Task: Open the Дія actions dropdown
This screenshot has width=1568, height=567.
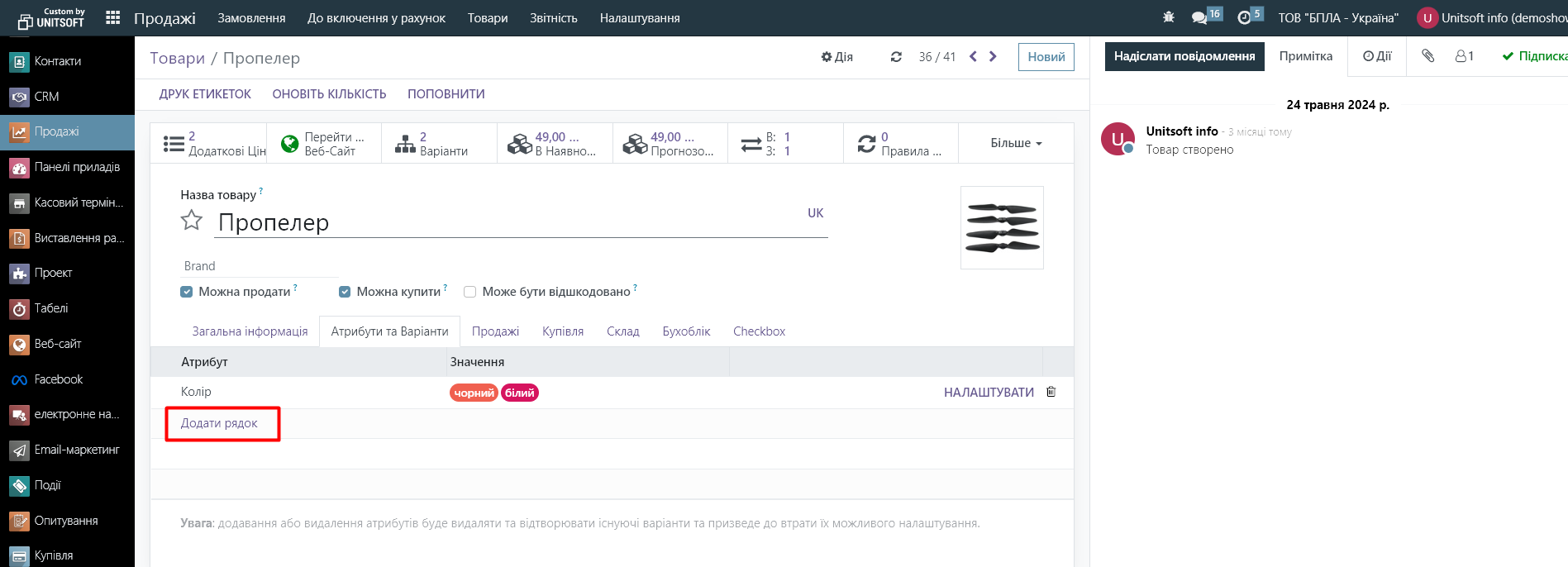Action: tap(836, 57)
